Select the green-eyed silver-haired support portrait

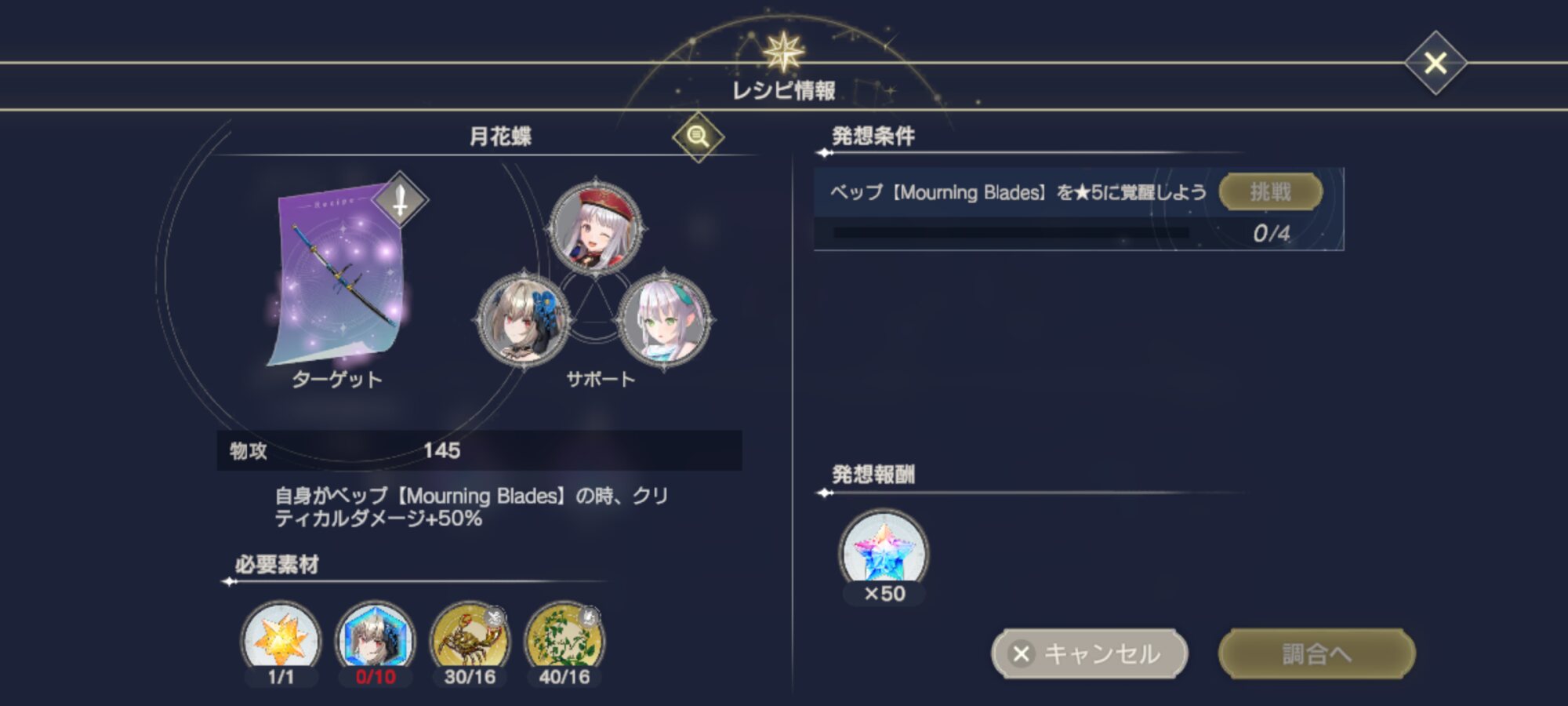(665, 320)
